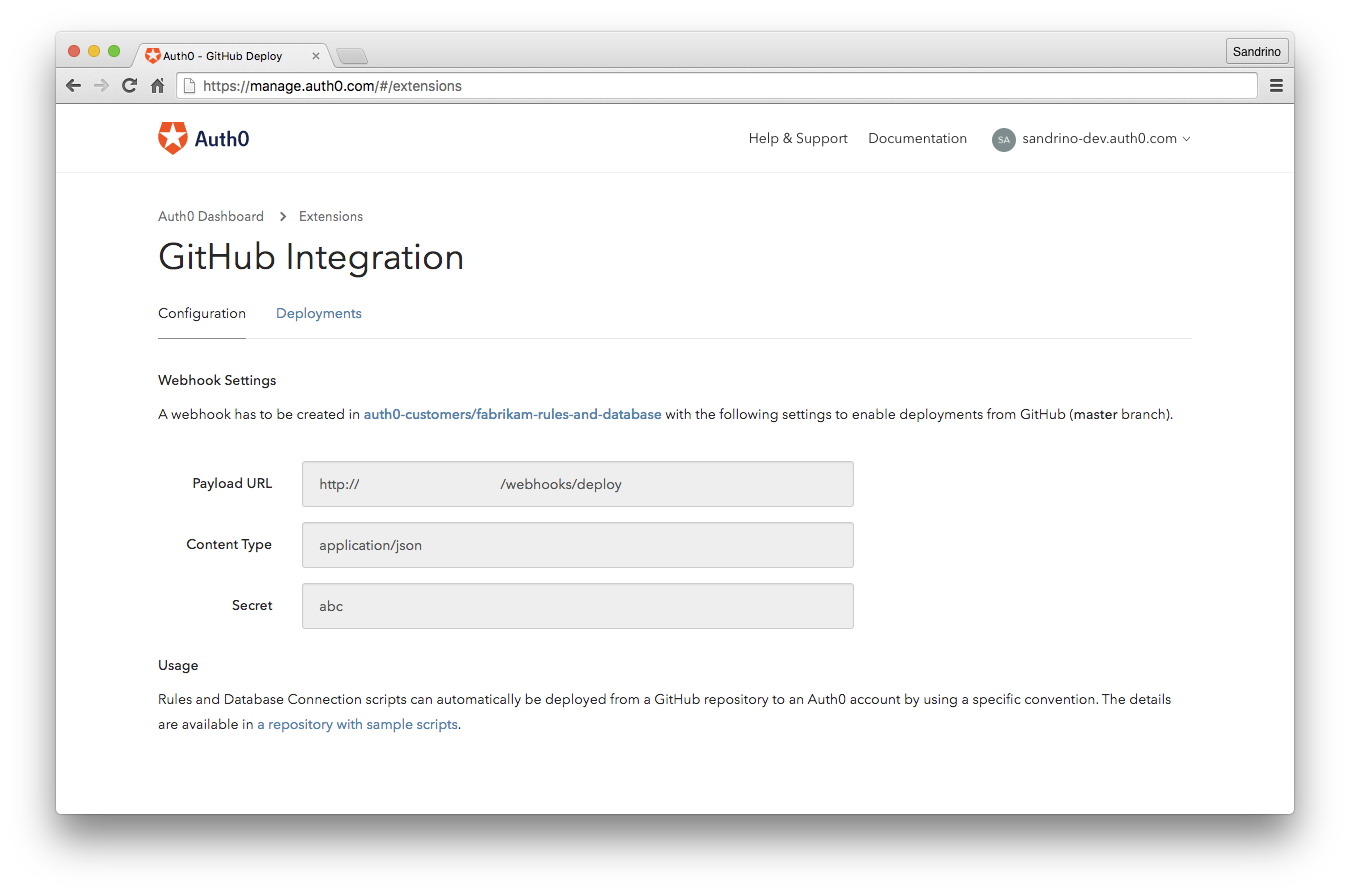Expand the sandrino-dev.auth0.com account dropdown
This screenshot has width=1350, height=894.
(x=1099, y=138)
